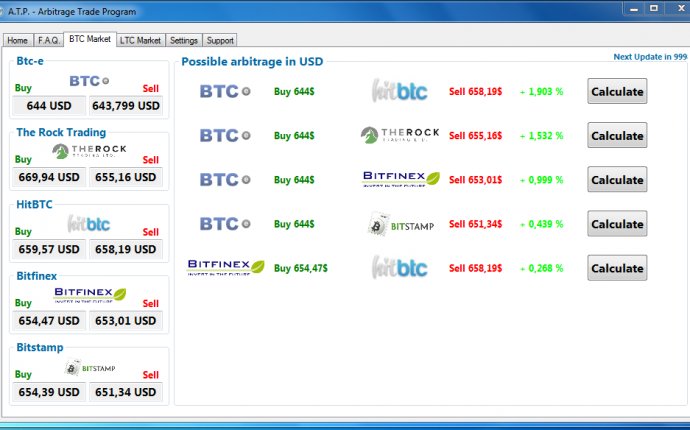Screen dimensions: 690x430
Task: Click the Buy 654,47$ label
Action: click(301, 268)
